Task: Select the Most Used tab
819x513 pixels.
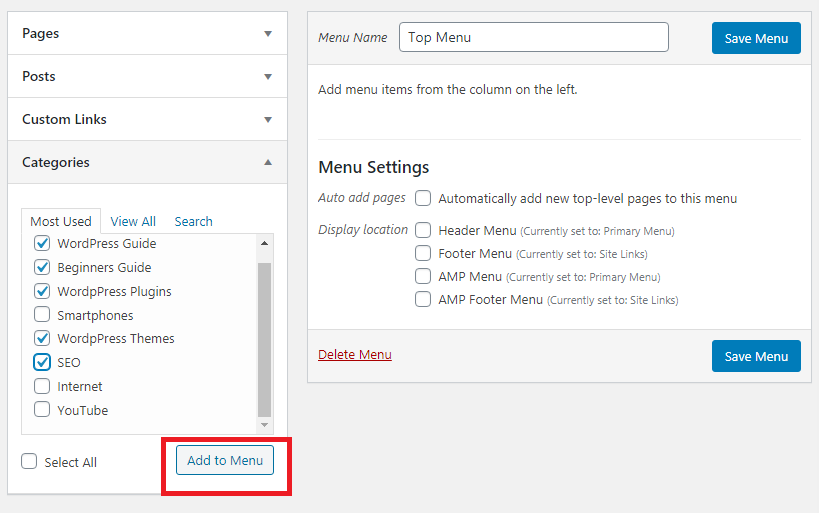Action: (61, 221)
